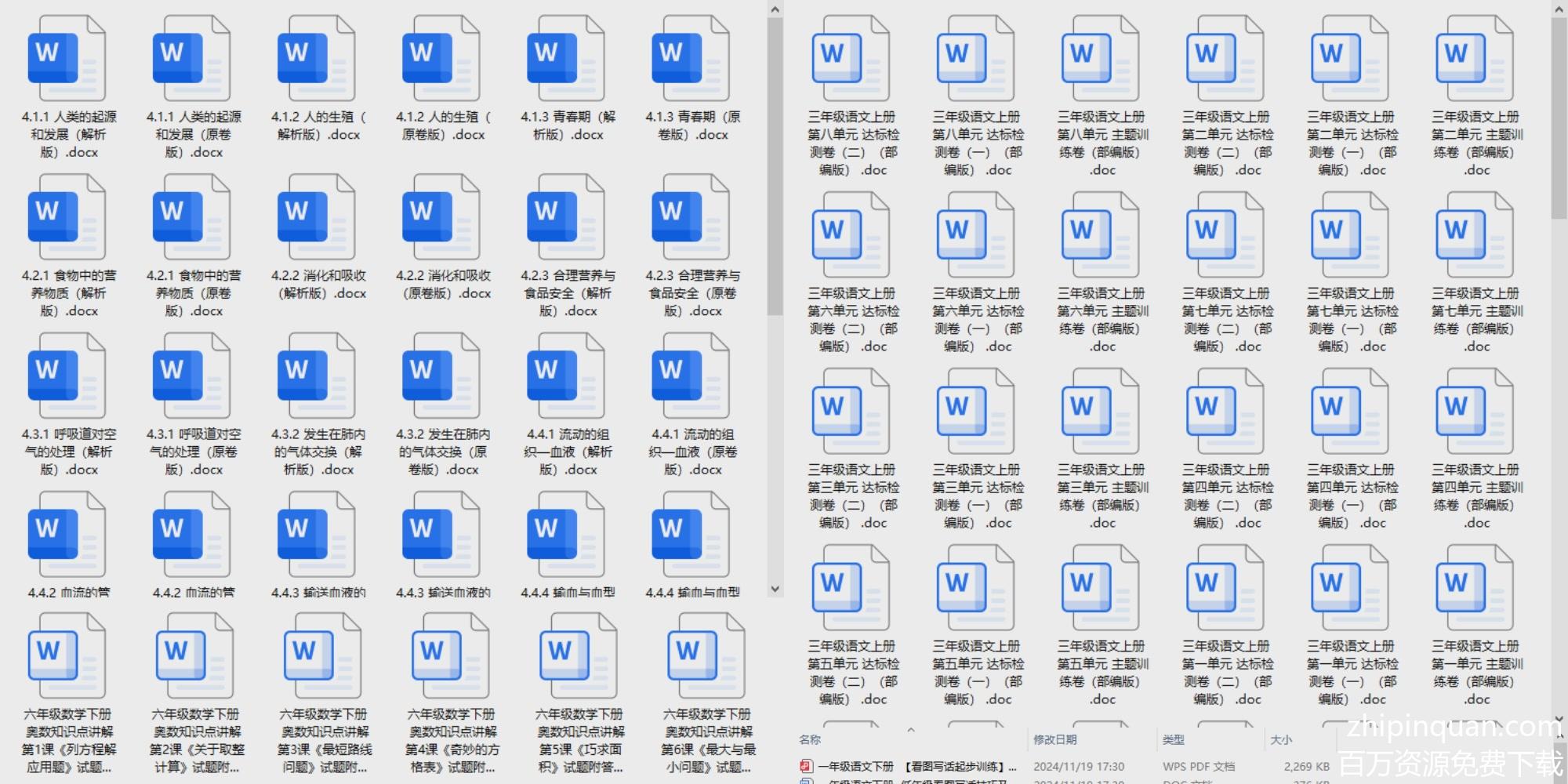The height and width of the screenshot is (784, 1568).
Task: Click the 三年级语文上册 第七单元 主题训练卷 doc icon
Action: [1475, 235]
